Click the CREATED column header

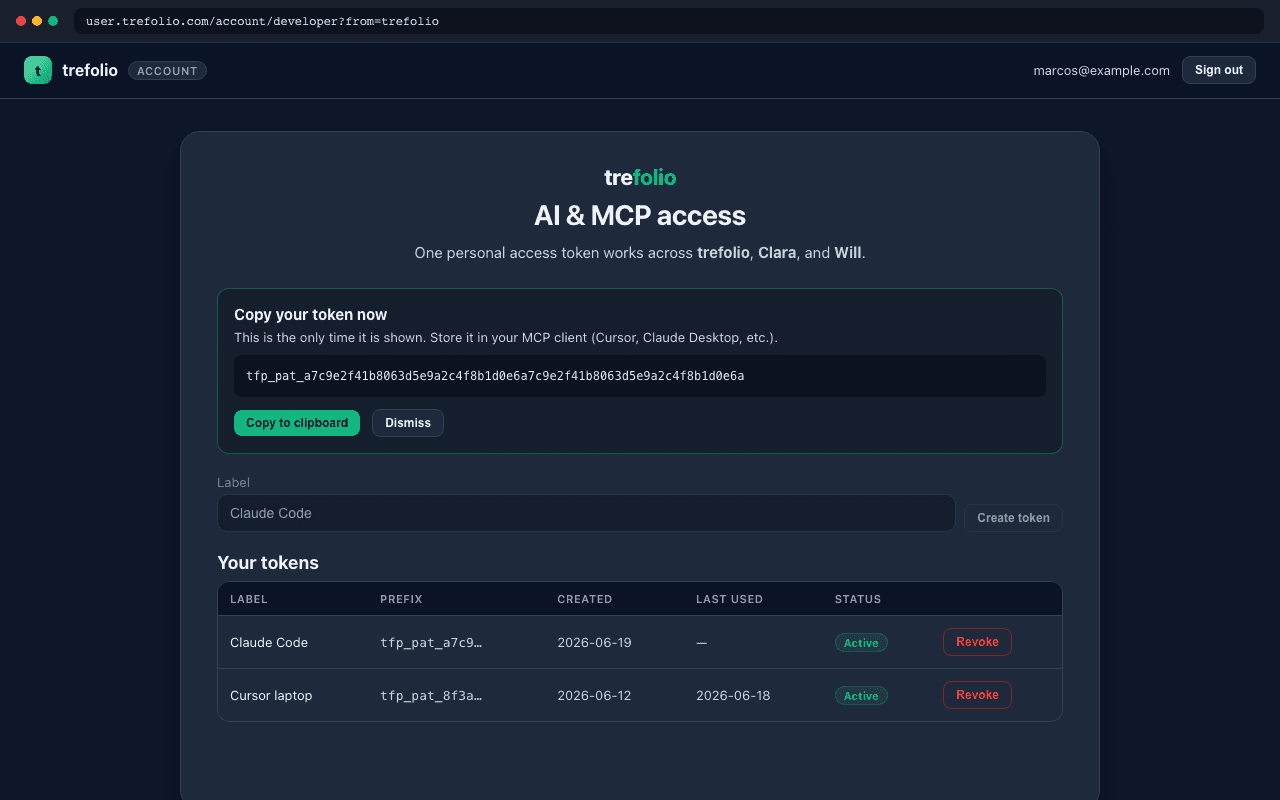(x=585, y=599)
